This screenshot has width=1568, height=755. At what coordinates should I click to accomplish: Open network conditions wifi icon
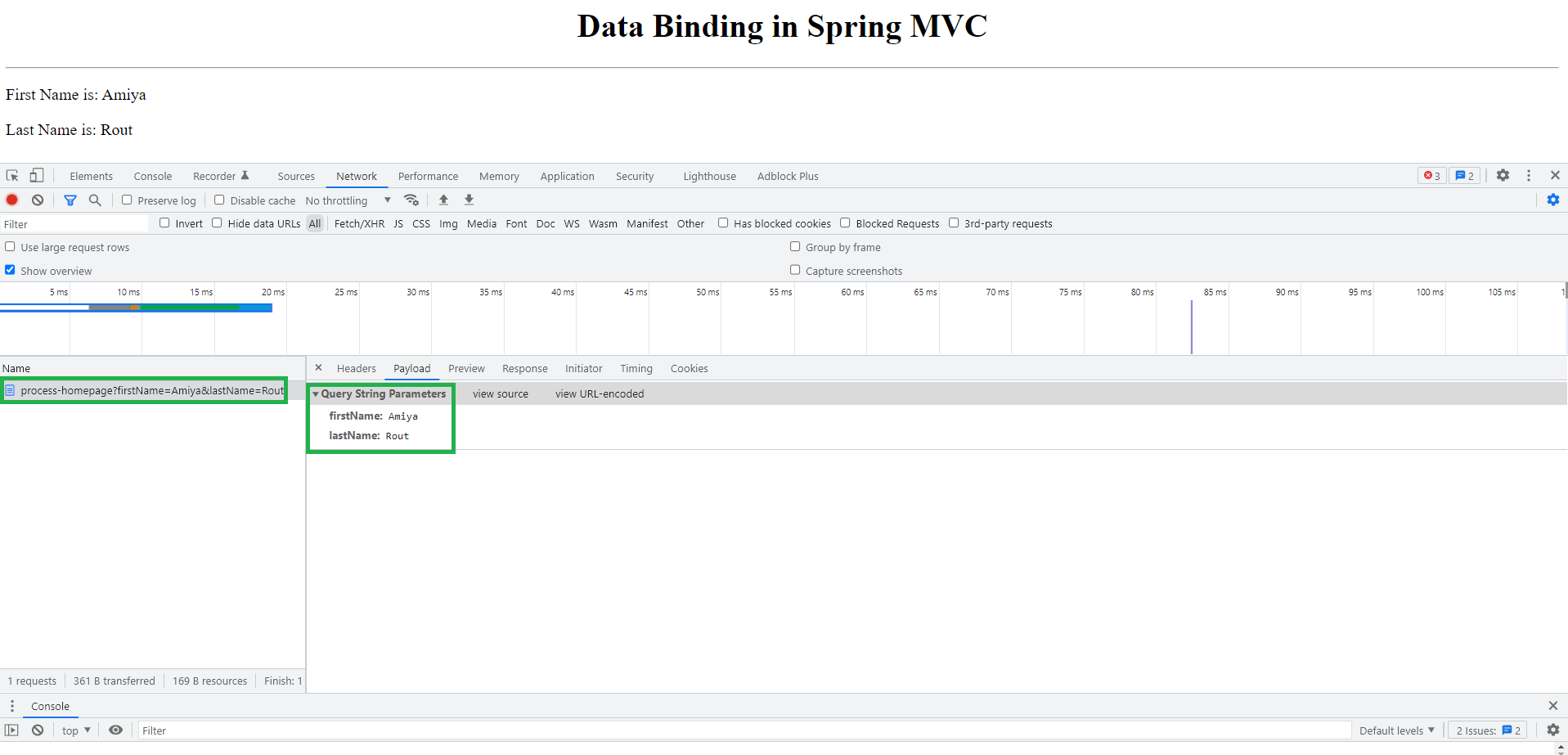click(411, 200)
